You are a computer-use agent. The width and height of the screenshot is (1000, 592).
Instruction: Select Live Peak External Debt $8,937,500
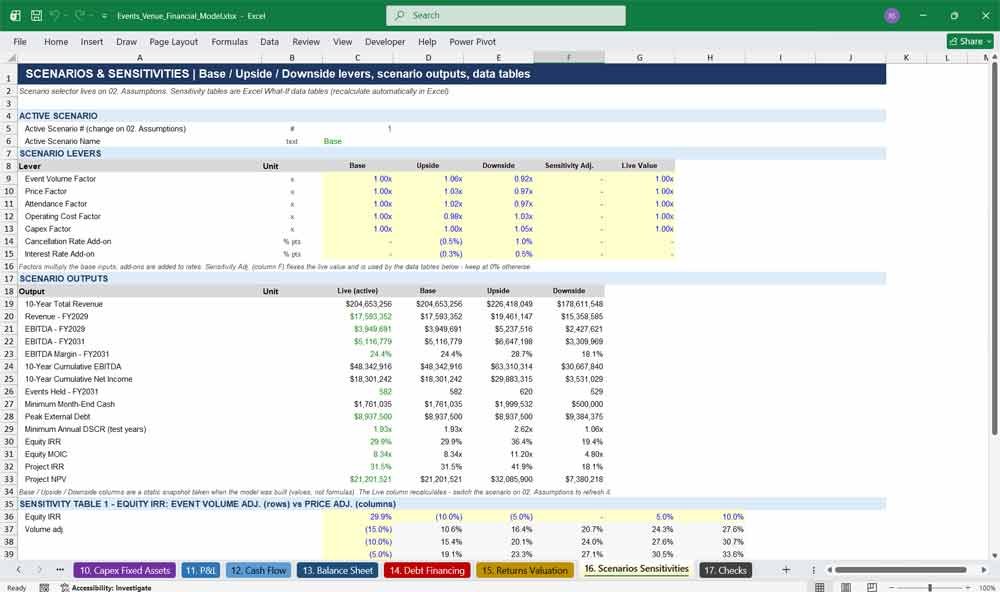pyautogui.click(x=357, y=417)
